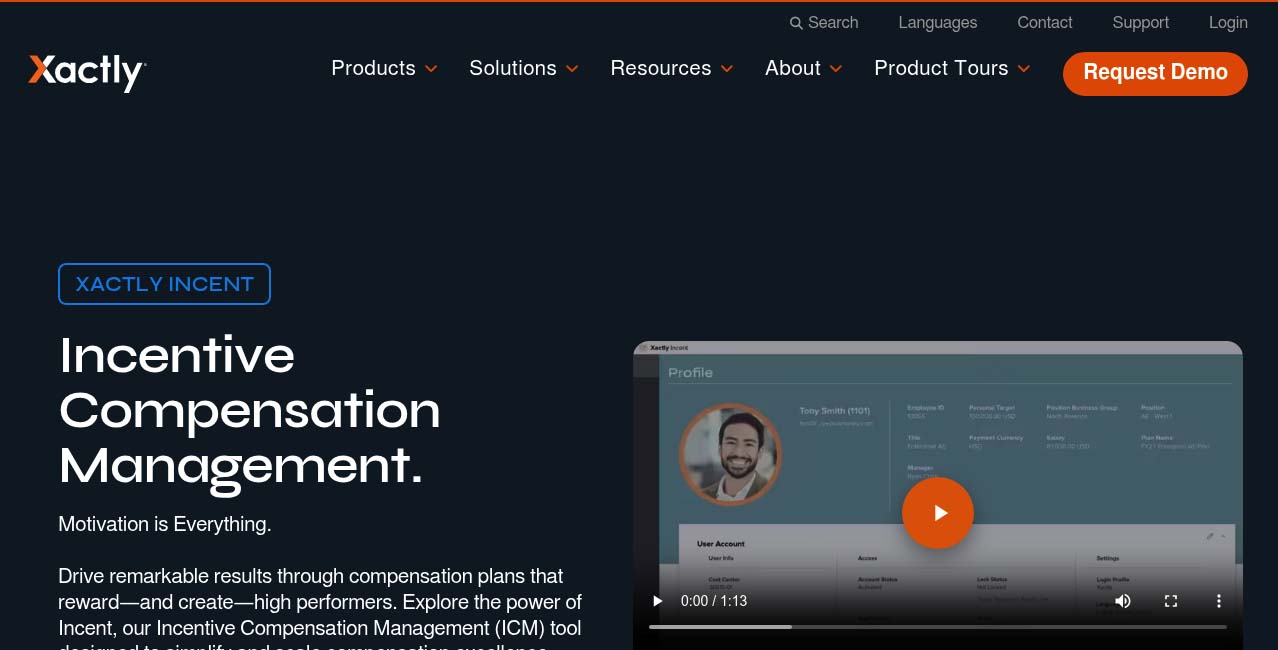Click the XACTLY INCENT badge
The height and width of the screenshot is (650, 1278).
coord(165,284)
